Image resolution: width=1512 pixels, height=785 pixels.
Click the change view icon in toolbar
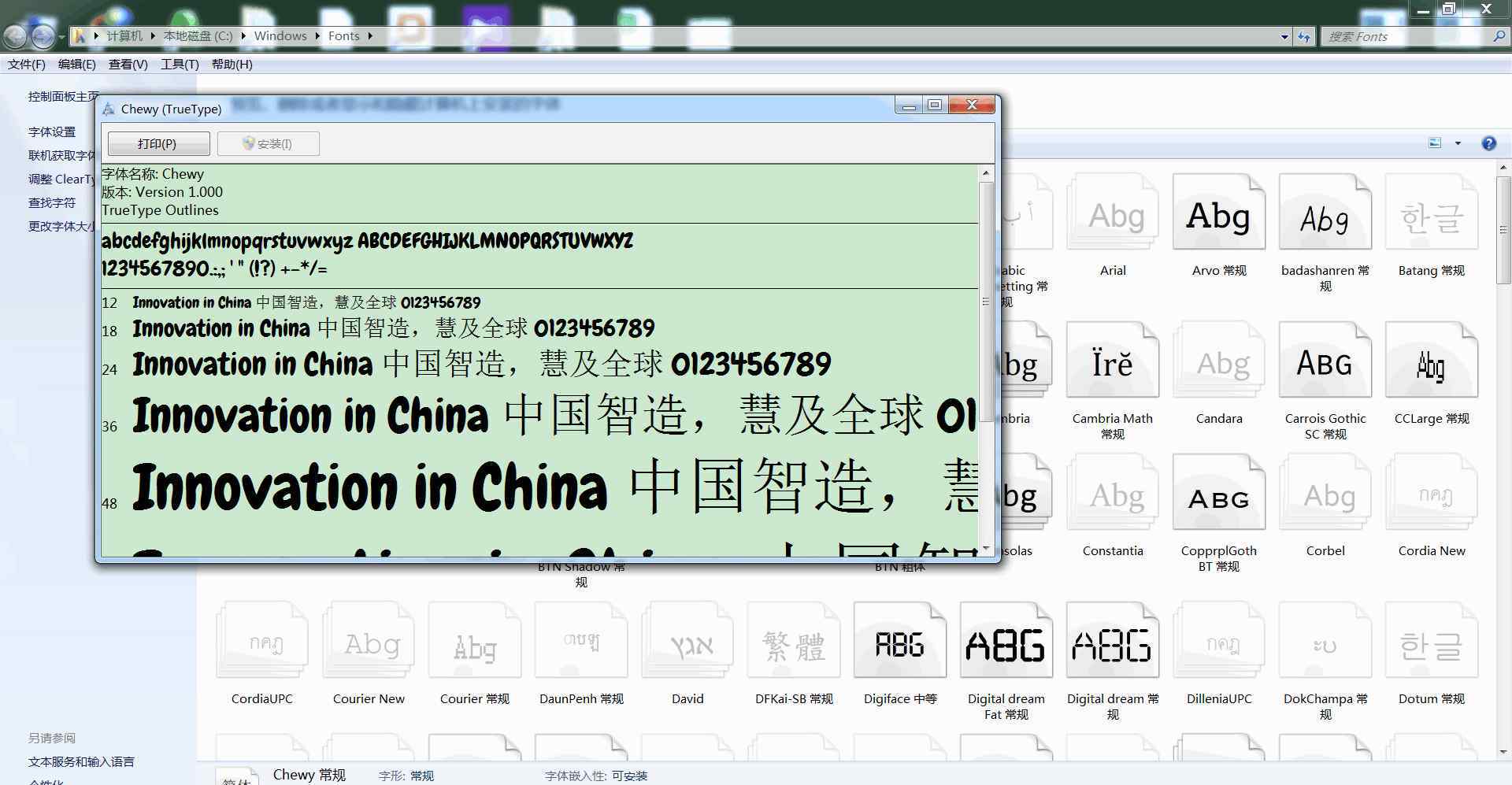click(1435, 143)
